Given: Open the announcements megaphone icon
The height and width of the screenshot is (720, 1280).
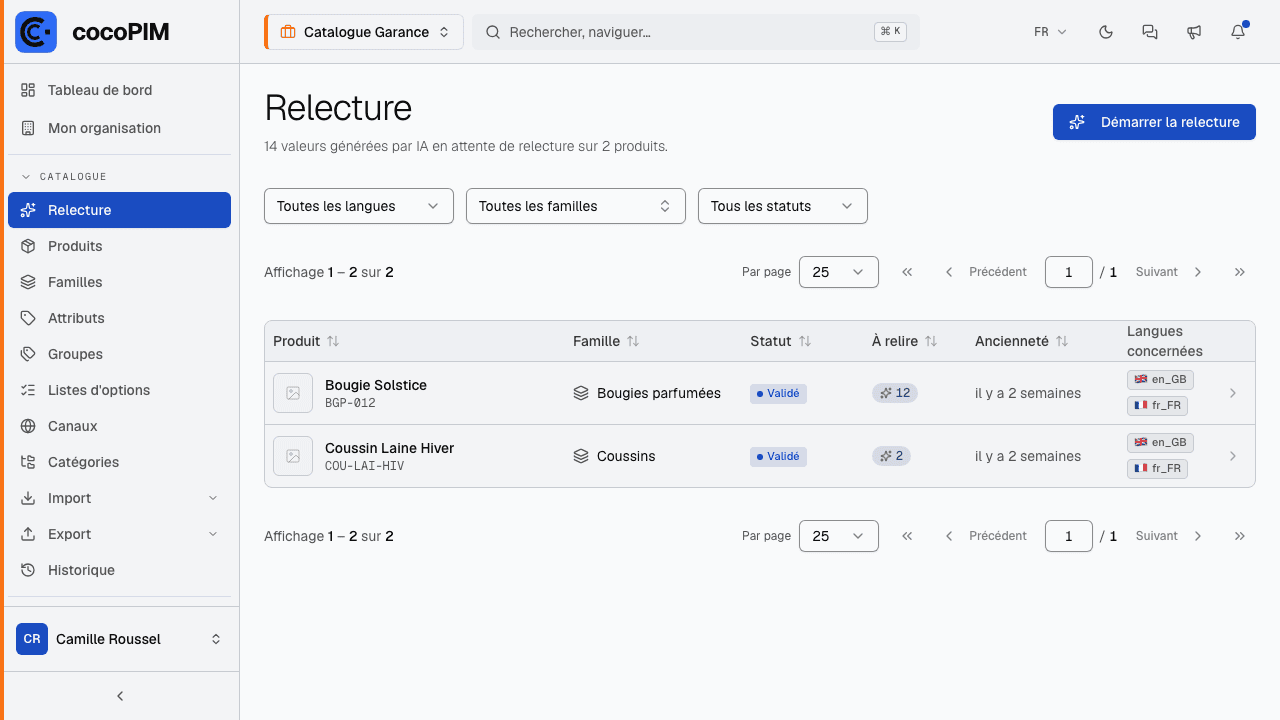Looking at the screenshot, I should click(1194, 32).
